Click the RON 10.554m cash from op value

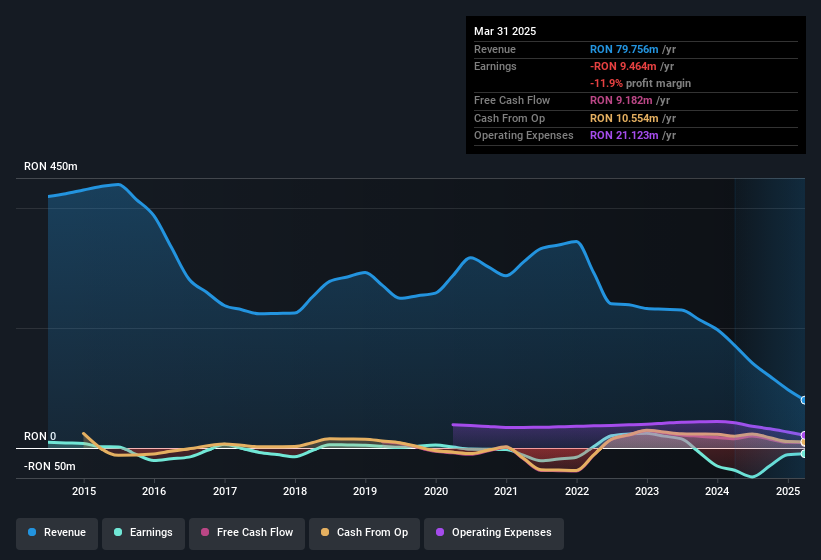[x=624, y=118]
